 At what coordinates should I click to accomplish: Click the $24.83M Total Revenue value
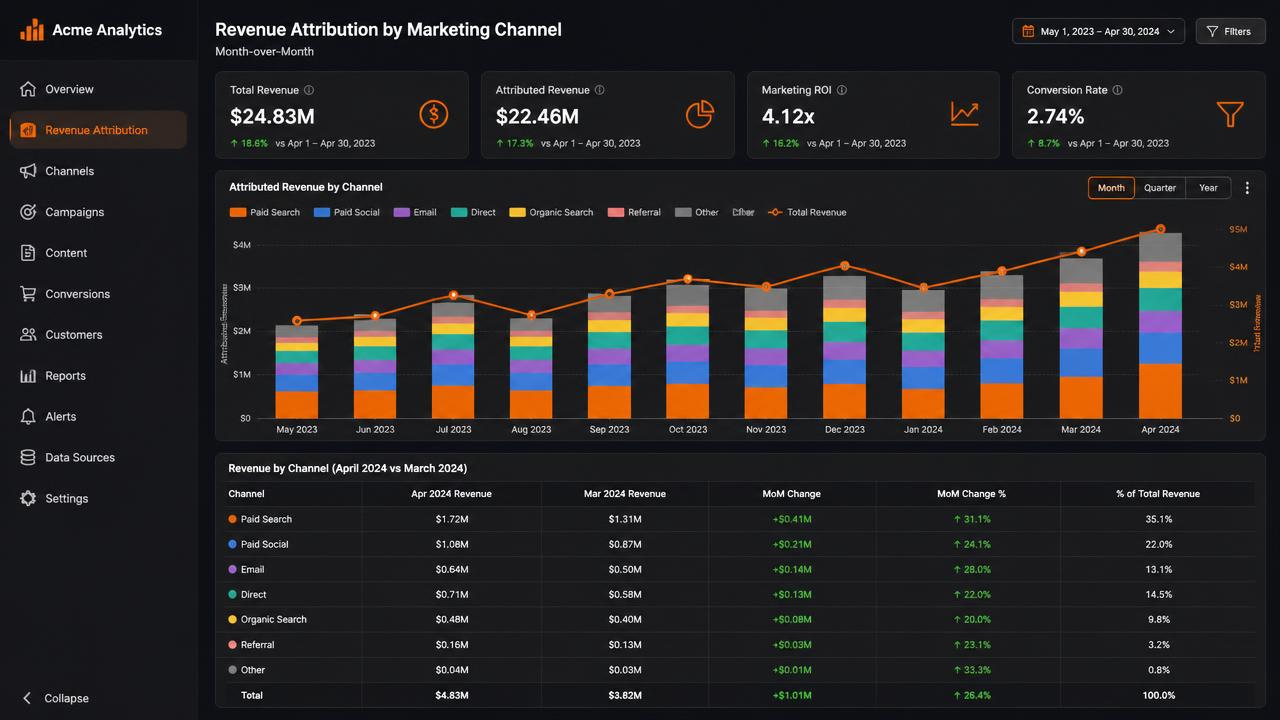coord(272,116)
